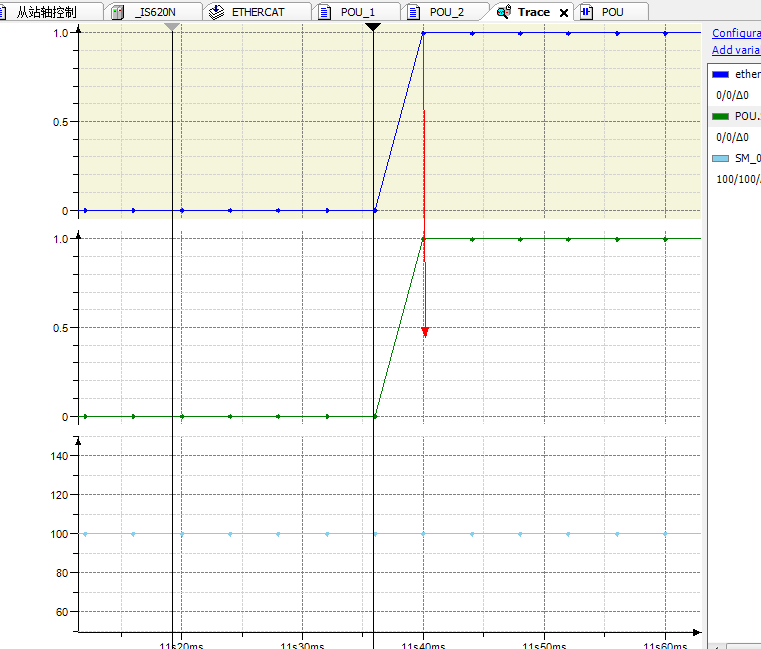
Task: Switch to the 从站轴控制 tab
Action: (x=46, y=12)
